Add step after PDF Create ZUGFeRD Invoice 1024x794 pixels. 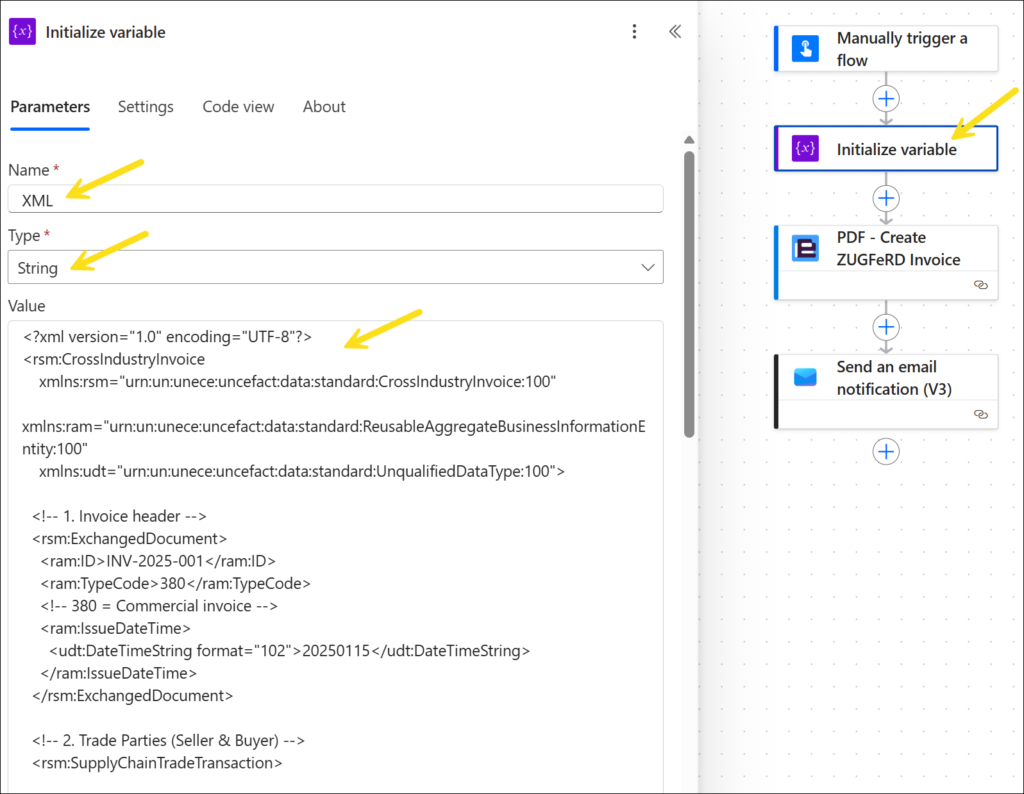(x=886, y=327)
